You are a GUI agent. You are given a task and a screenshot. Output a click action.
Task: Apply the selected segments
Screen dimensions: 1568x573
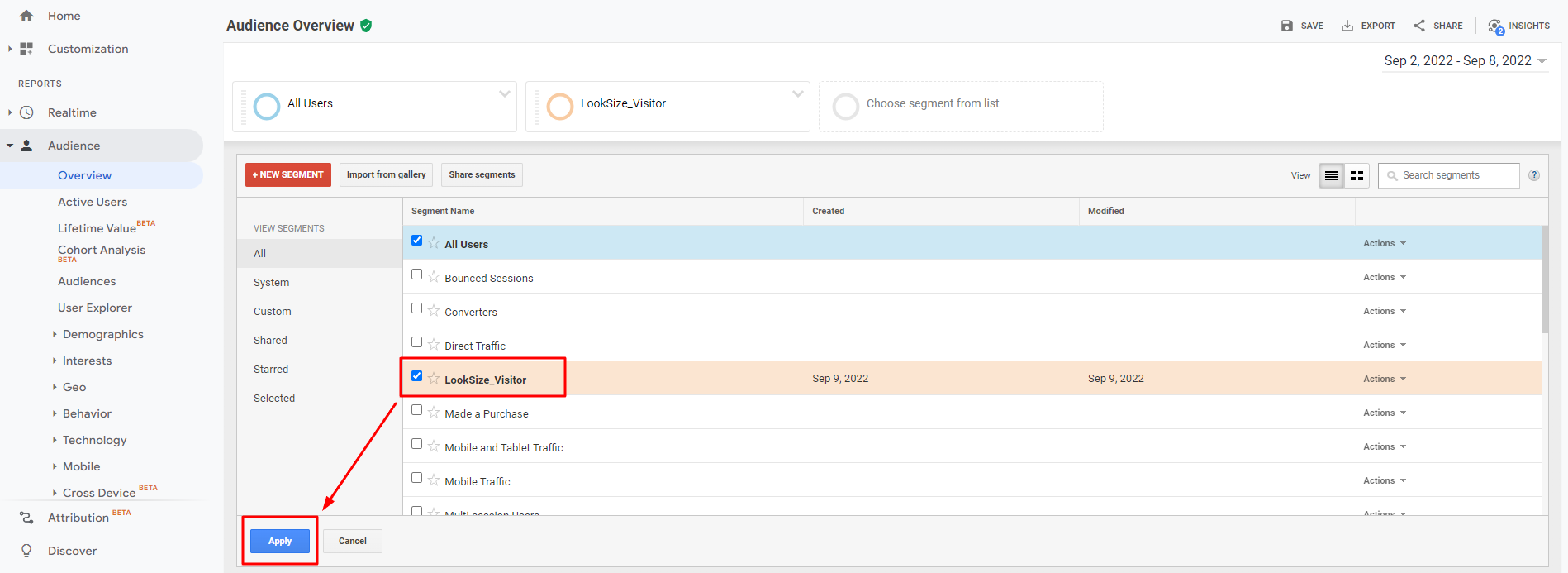pyautogui.click(x=280, y=541)
